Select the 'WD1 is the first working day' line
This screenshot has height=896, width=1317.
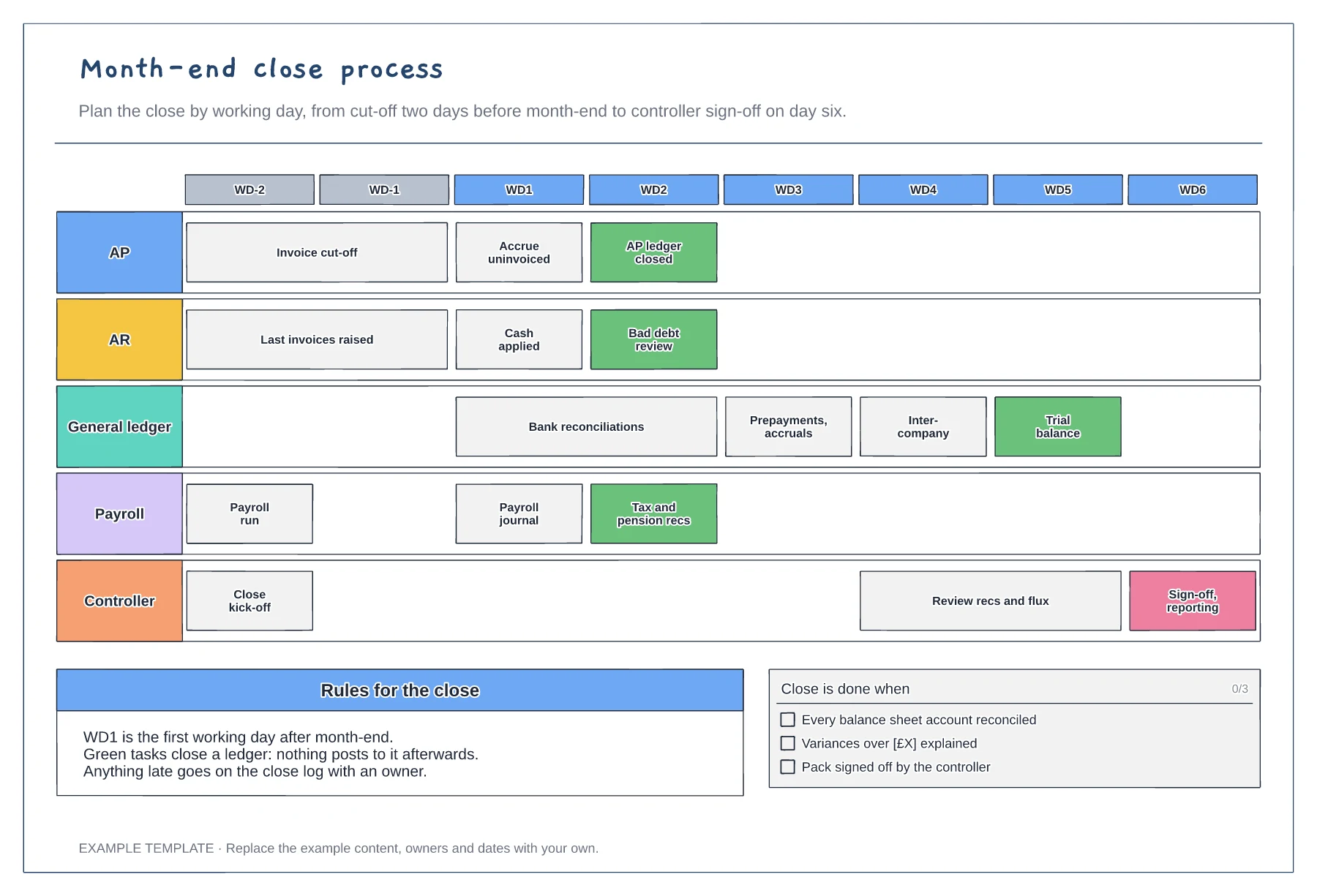point(238,737)
